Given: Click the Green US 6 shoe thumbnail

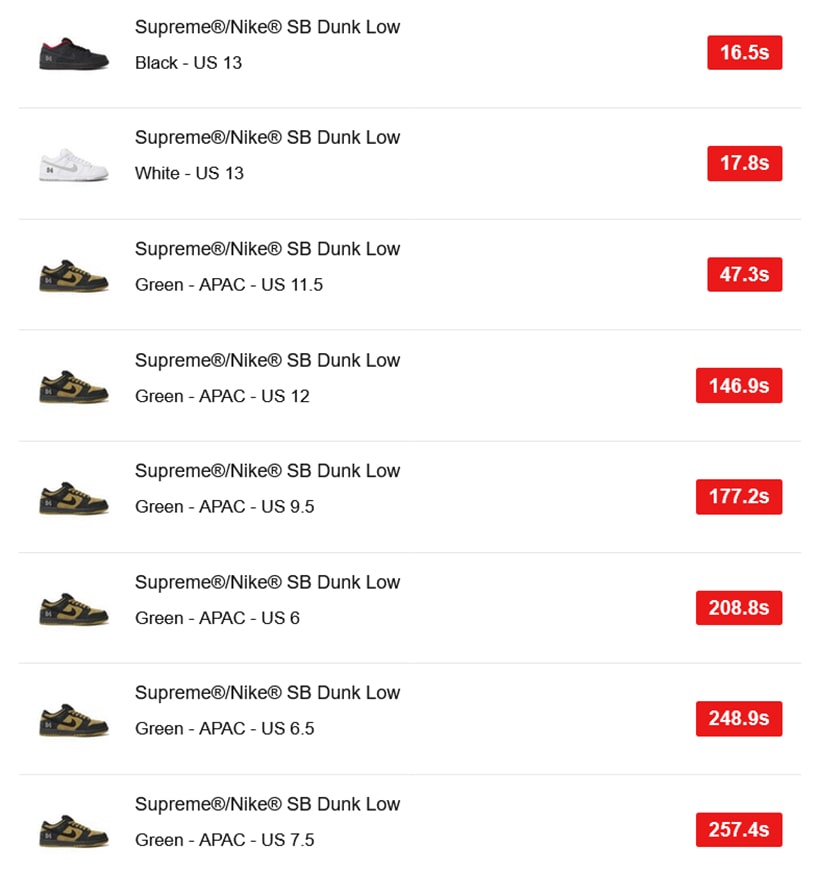Looking at the screenshot, I should [x=73, y=608].
